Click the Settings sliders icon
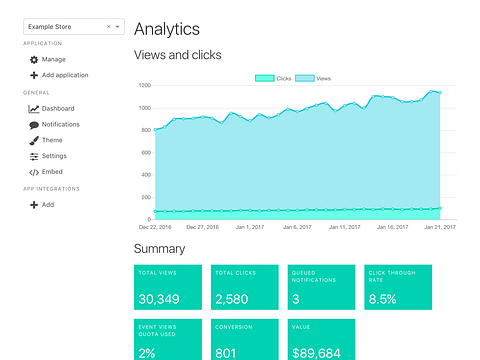This screenshot has width=480, height=360. pyautogui.click(x=34, y=156)
